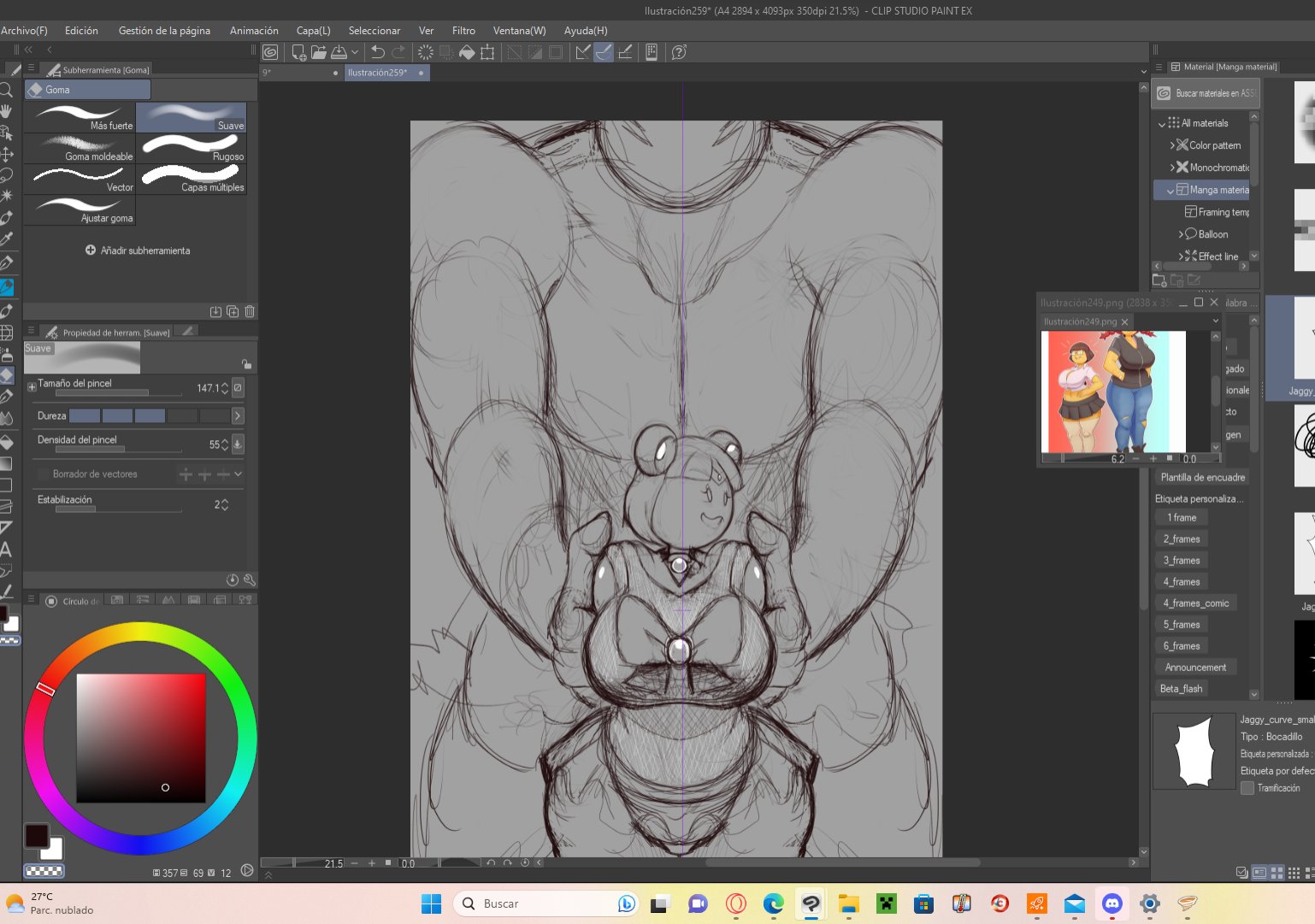Select the Zoom magnifier tool

6,90
